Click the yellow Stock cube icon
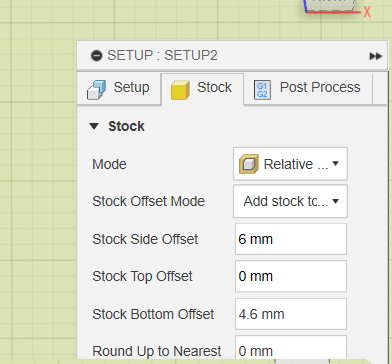The width and height of the screenshot is (392, 364). tap(180, 90)
